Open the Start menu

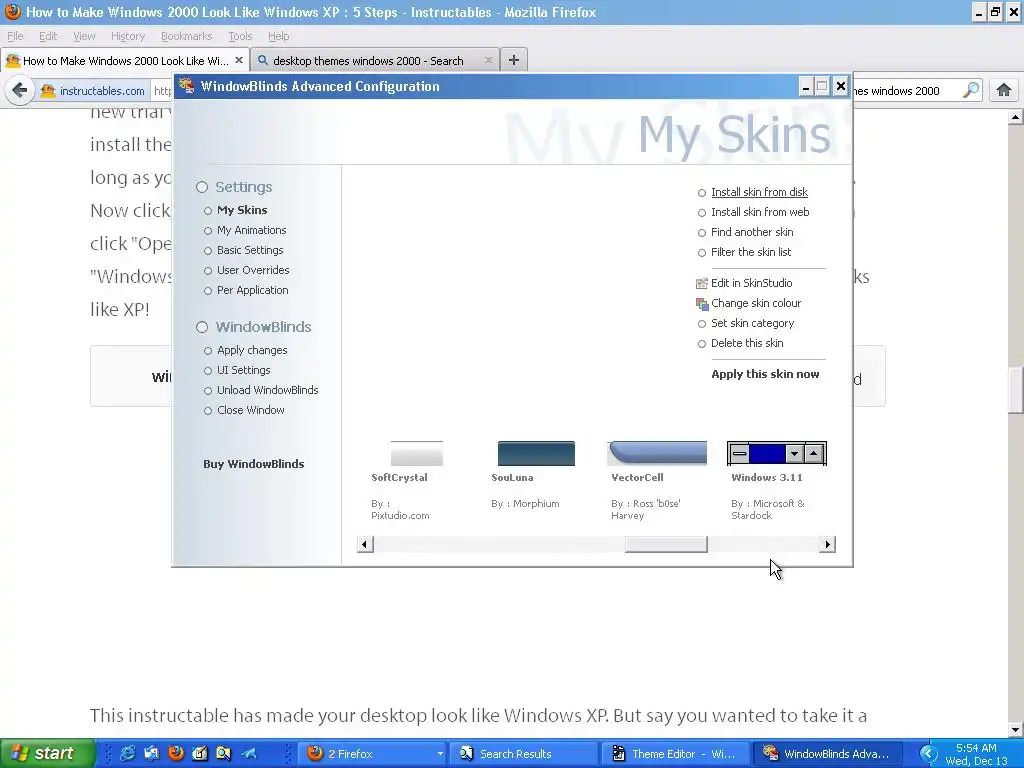pos(46,754)
